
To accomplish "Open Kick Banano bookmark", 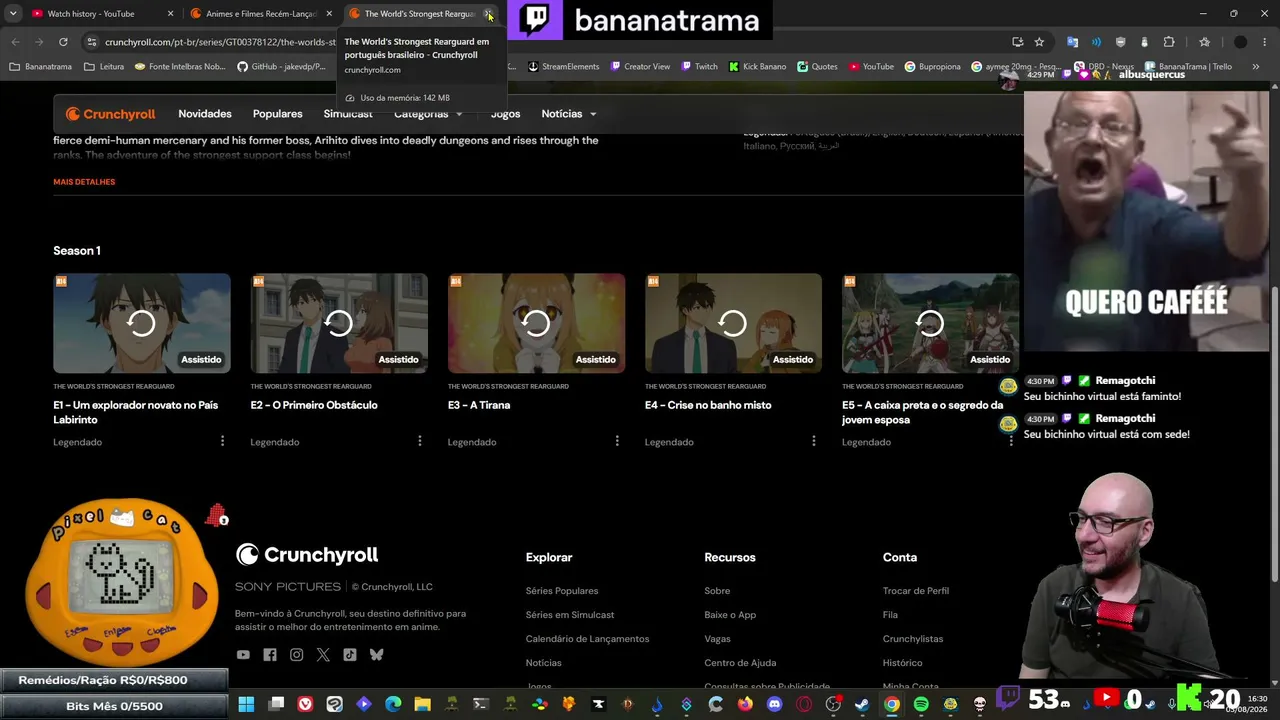I will (757, 67).
